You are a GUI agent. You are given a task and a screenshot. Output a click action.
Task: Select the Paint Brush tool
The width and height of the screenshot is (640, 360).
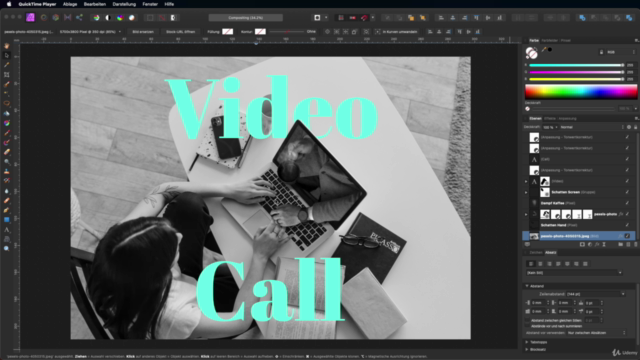pyautogui.click(x=7, y=133)
